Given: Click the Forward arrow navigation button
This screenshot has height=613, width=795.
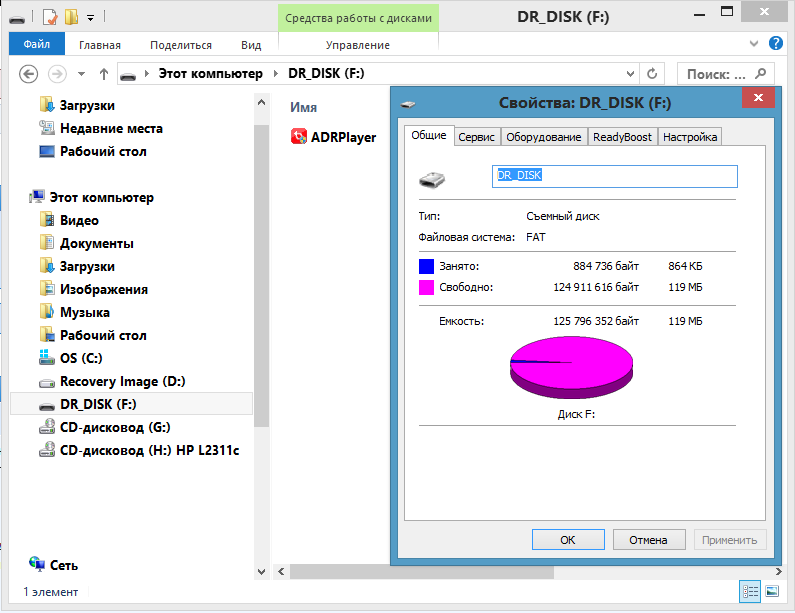Looking at the screenshot, I should click(57, 74).
